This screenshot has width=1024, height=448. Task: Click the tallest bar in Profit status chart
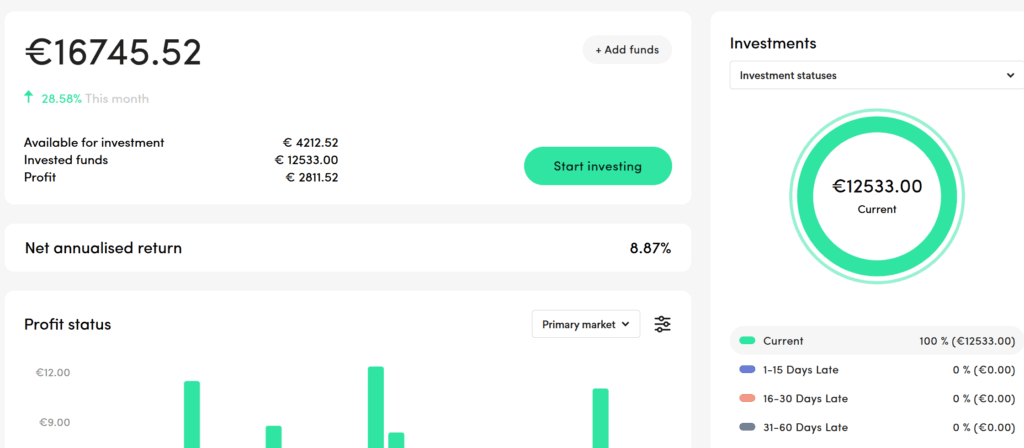pos(376,407)
